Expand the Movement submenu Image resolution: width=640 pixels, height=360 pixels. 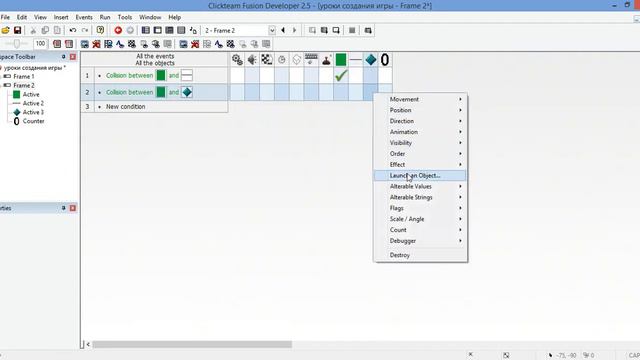(x=420, y=99)
